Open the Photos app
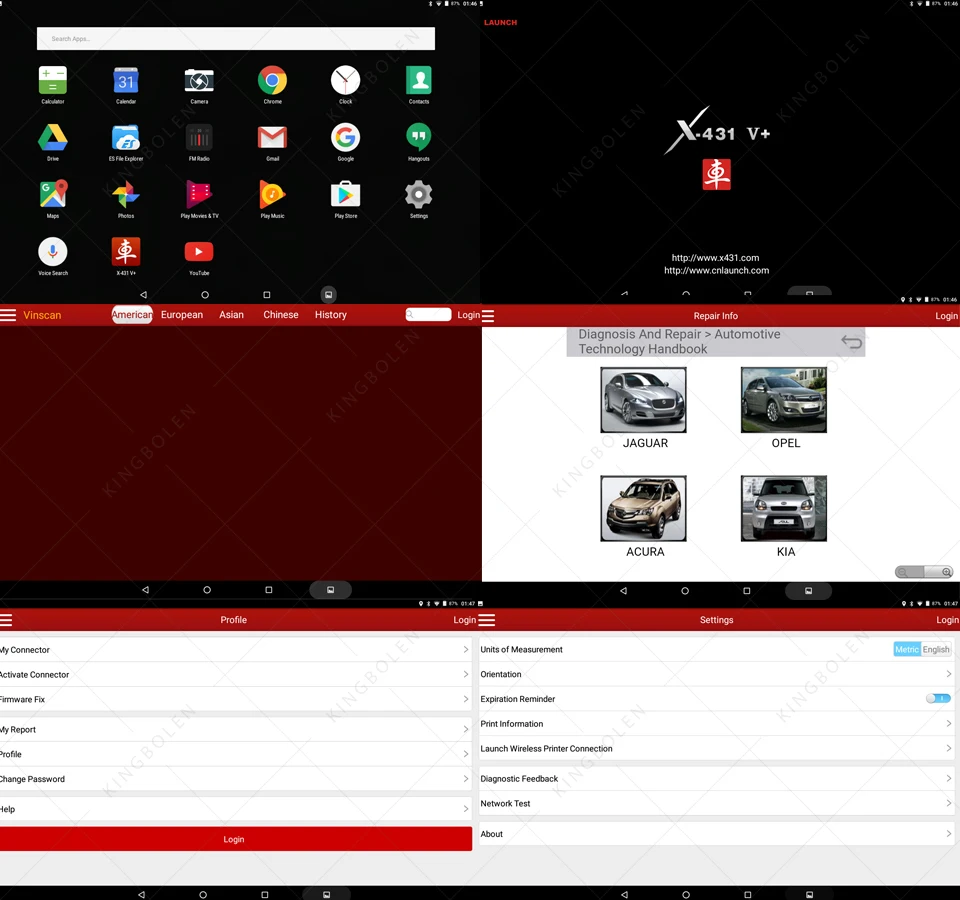The height and width of the screenshot is (900, 960). pyautogui.click(x=126, y=194)
